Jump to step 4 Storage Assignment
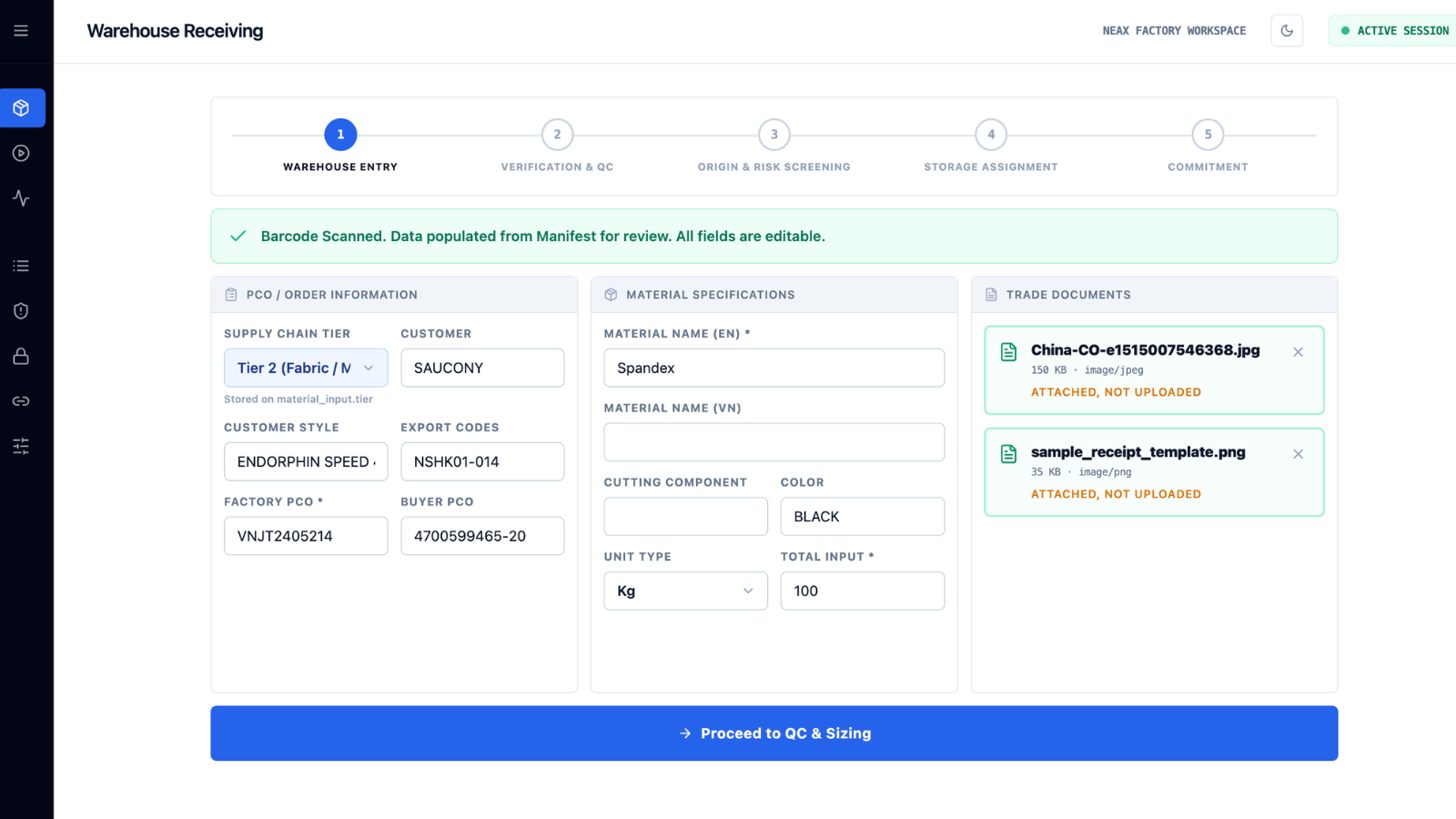The height and width of the screenshot is (819, 1456). (991, 146)
